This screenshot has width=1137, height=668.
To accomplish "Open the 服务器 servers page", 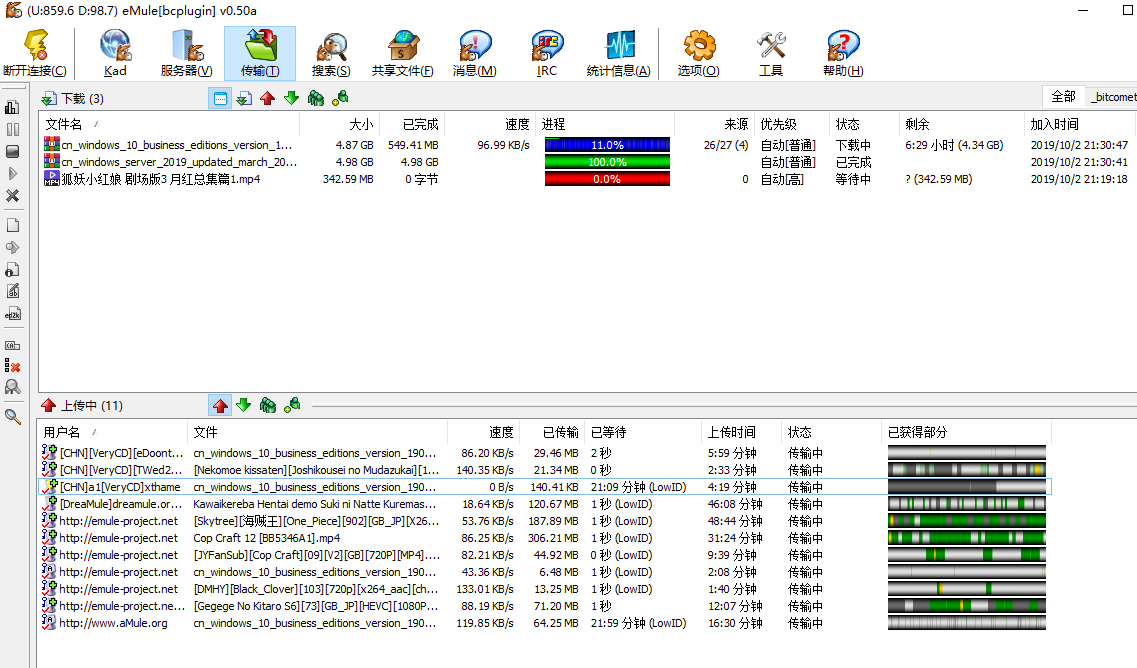I will tap(186, 52).
